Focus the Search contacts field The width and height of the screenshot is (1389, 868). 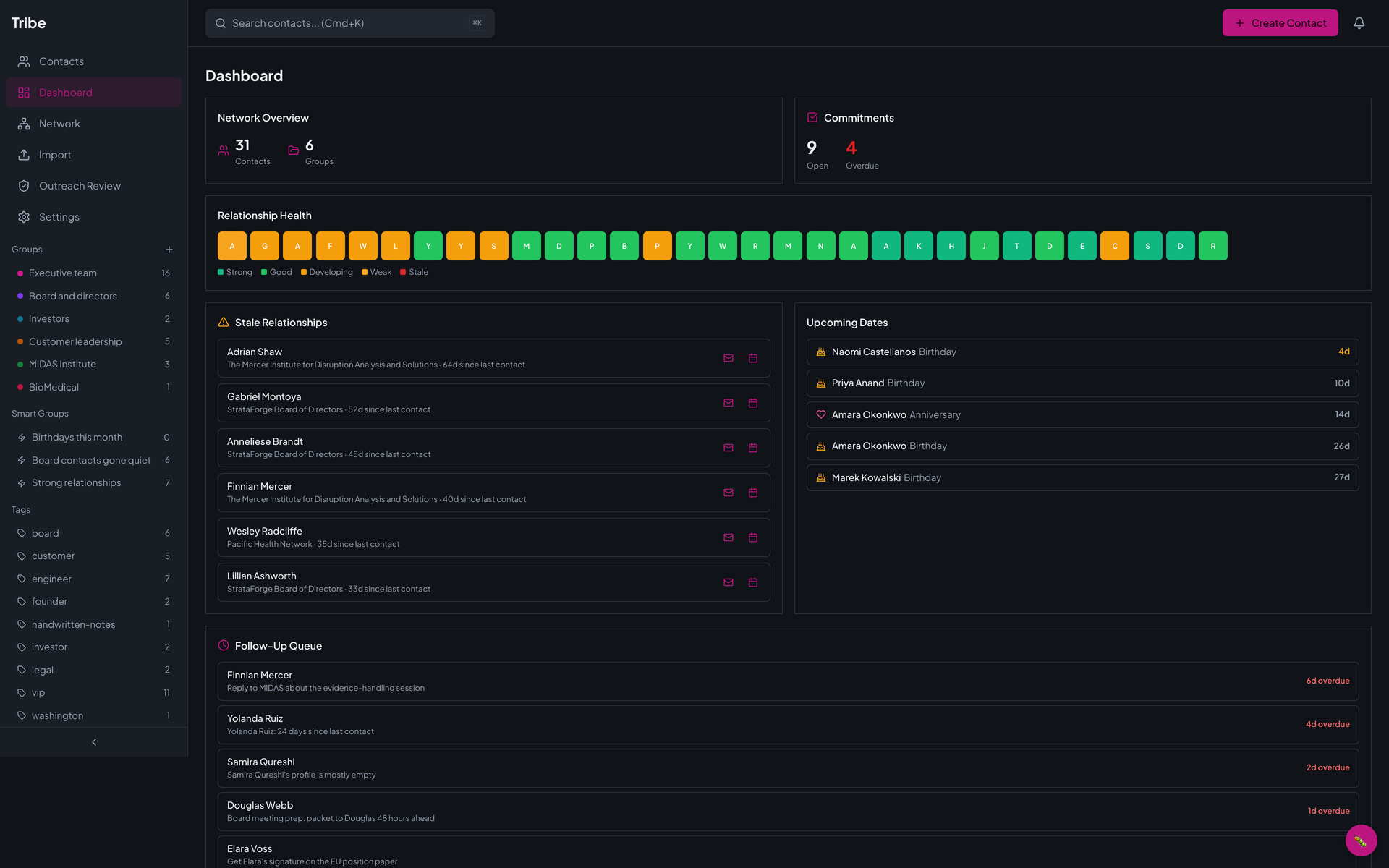point(350,23)
